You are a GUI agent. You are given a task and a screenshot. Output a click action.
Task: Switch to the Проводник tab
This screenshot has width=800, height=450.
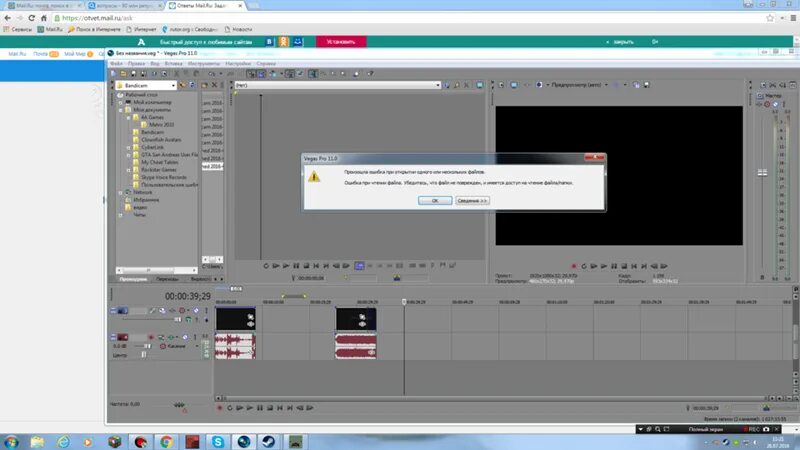(x=133, y=279)
